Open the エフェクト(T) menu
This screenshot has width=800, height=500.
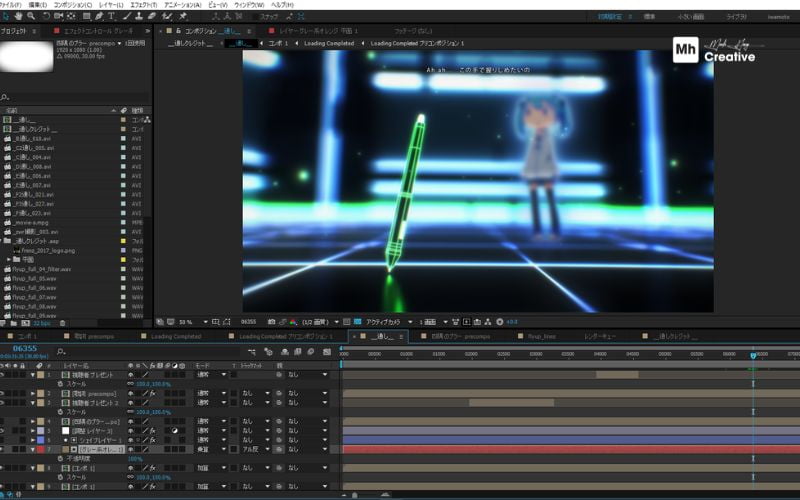(x=144, y=5)
